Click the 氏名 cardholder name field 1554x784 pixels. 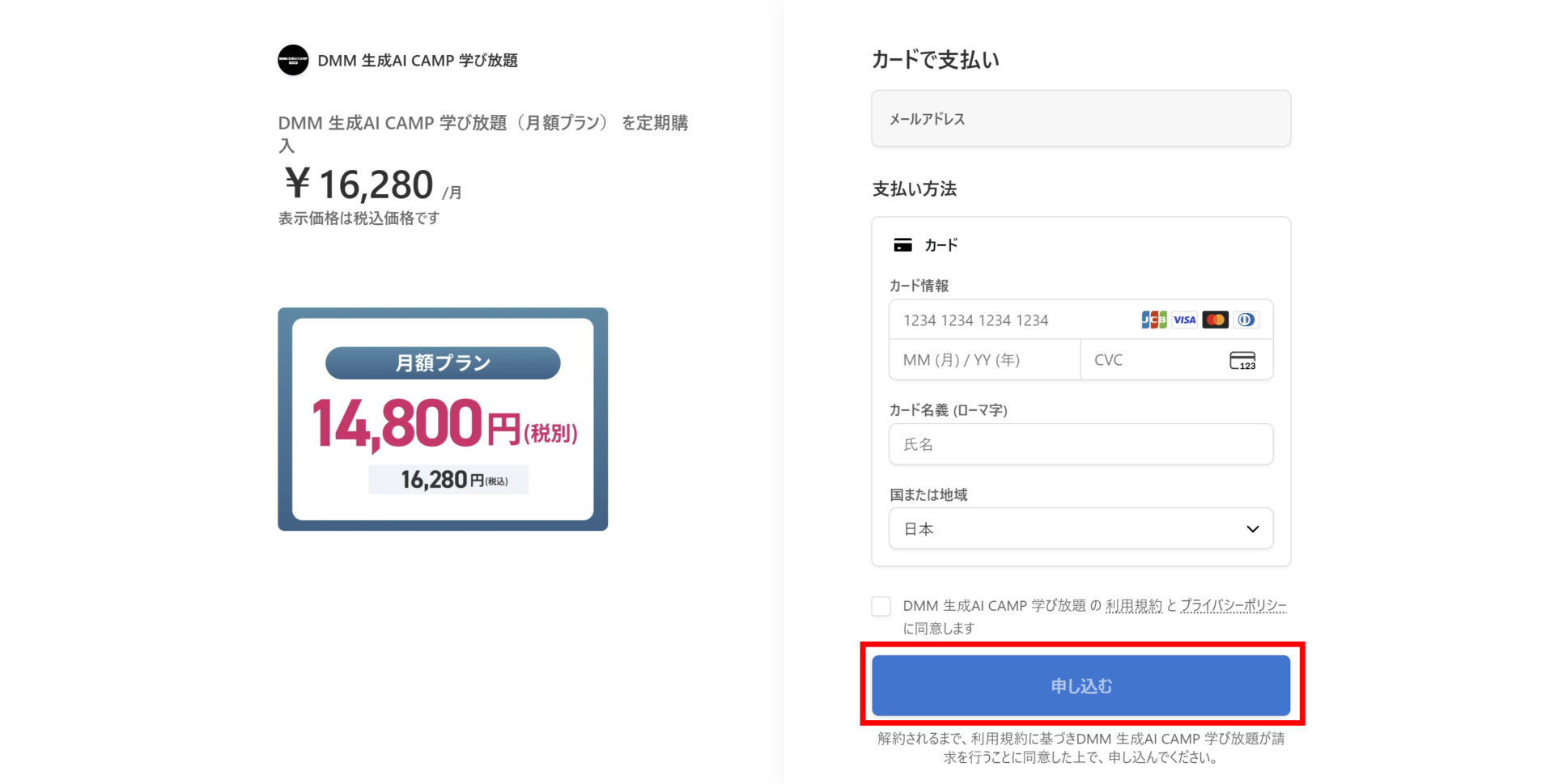[1081, 444]
